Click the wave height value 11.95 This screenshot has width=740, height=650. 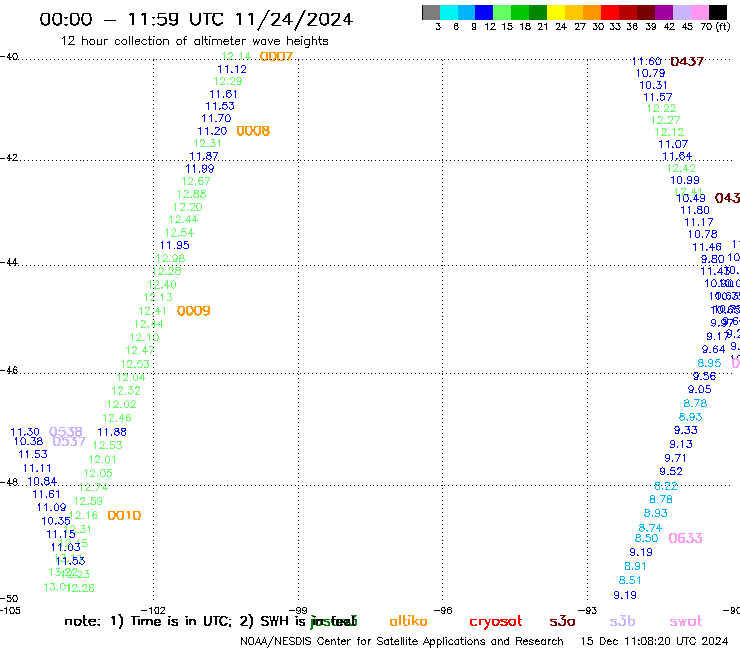coord(175,245)
